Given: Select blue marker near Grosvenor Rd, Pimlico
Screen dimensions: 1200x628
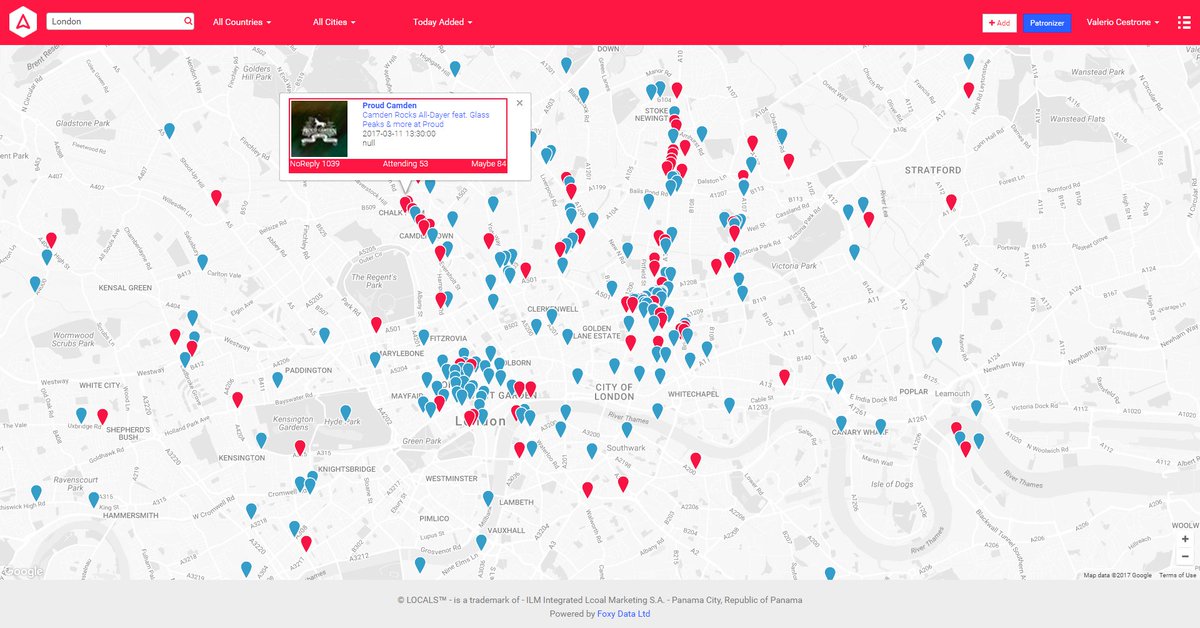Looking at the screenshot, I should click(419, 565).
